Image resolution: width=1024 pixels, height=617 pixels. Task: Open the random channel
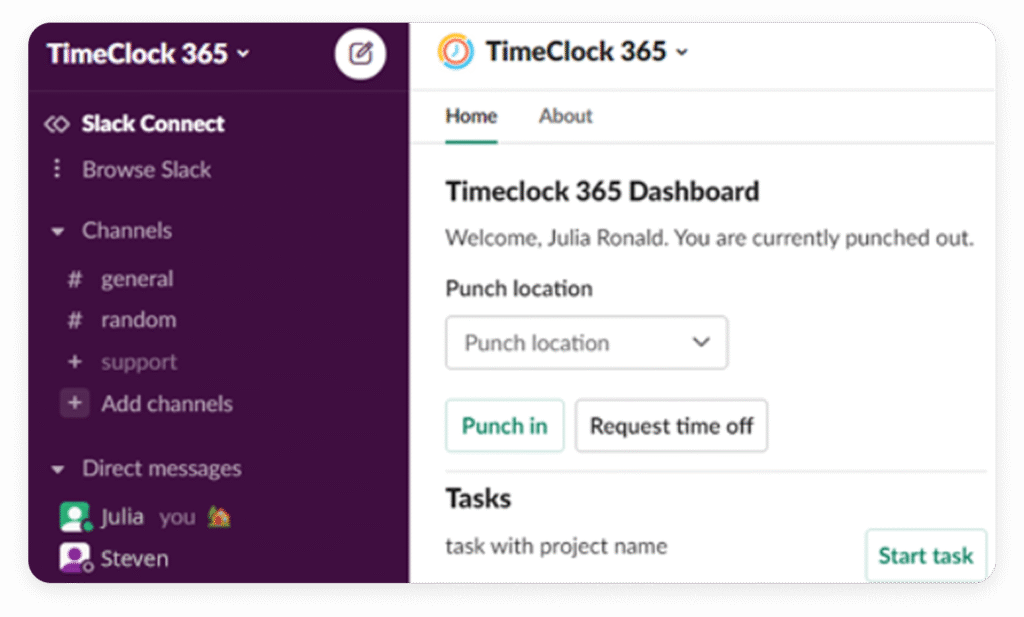pyautogui.click(x=138, y=320)
